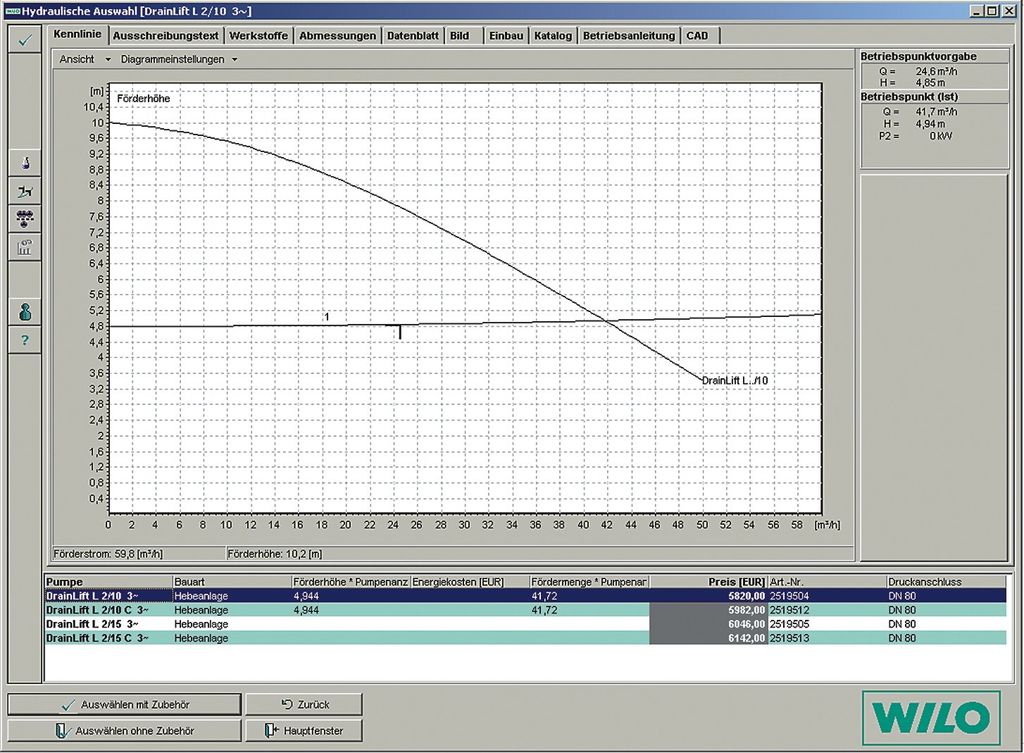Click the Hauptfenster button

click(x=304, y=731)
